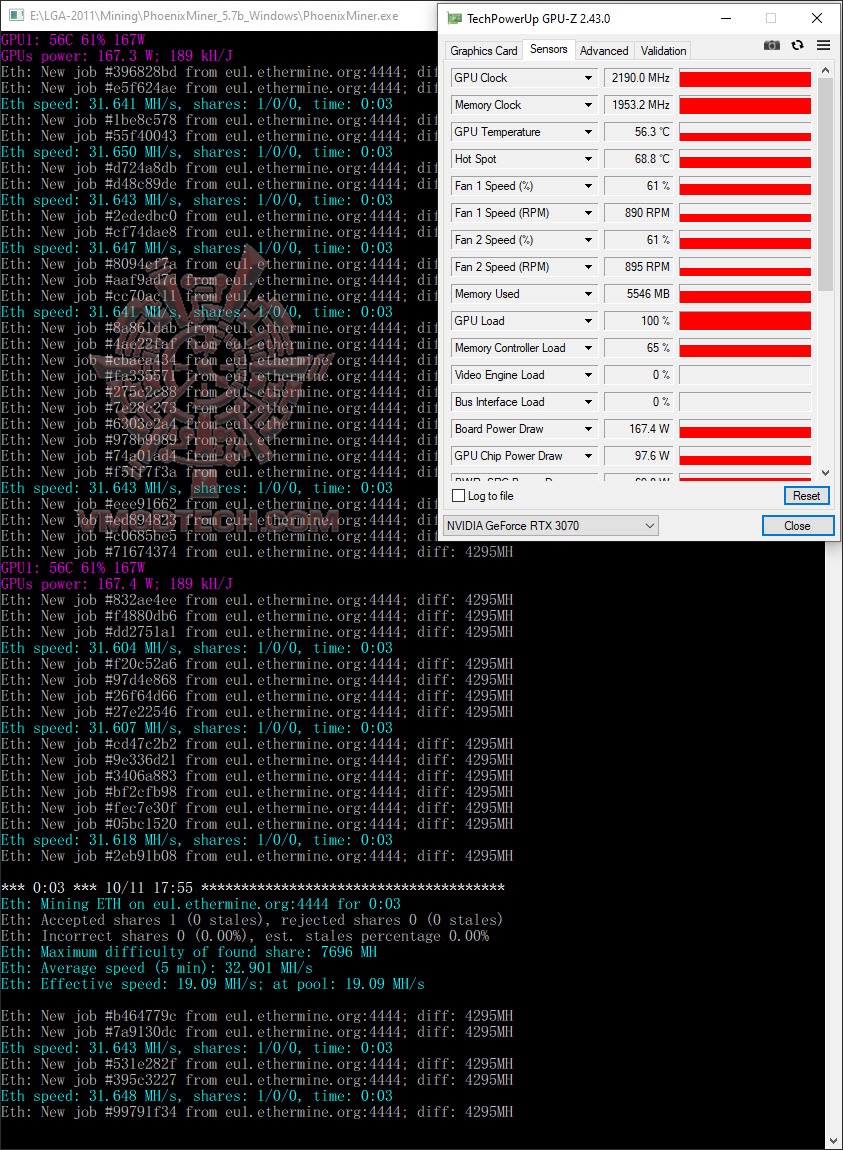Open the Memory Used sensor dropdown
Viewport: 843px width, 1150px height.
click(x=588, y=294)
